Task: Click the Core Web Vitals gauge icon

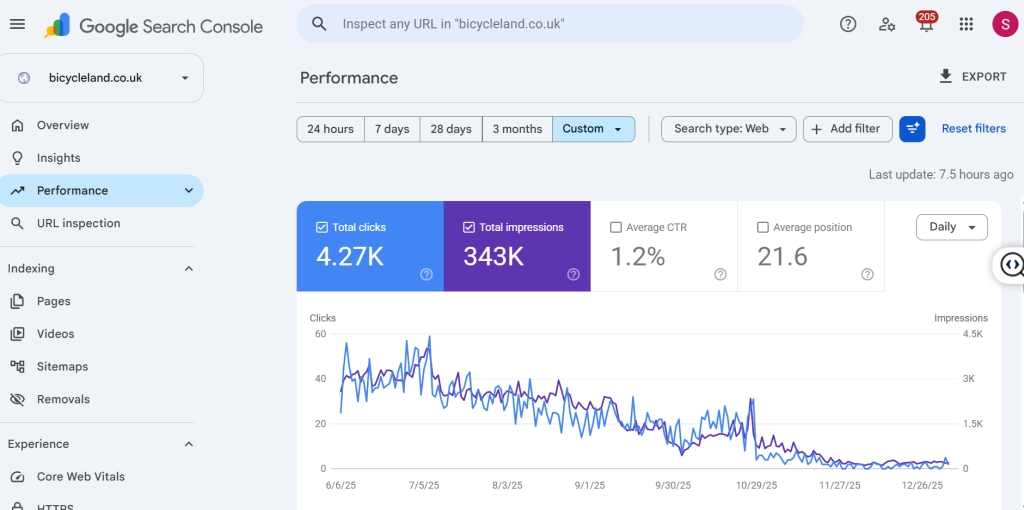Action: (18, 477)
